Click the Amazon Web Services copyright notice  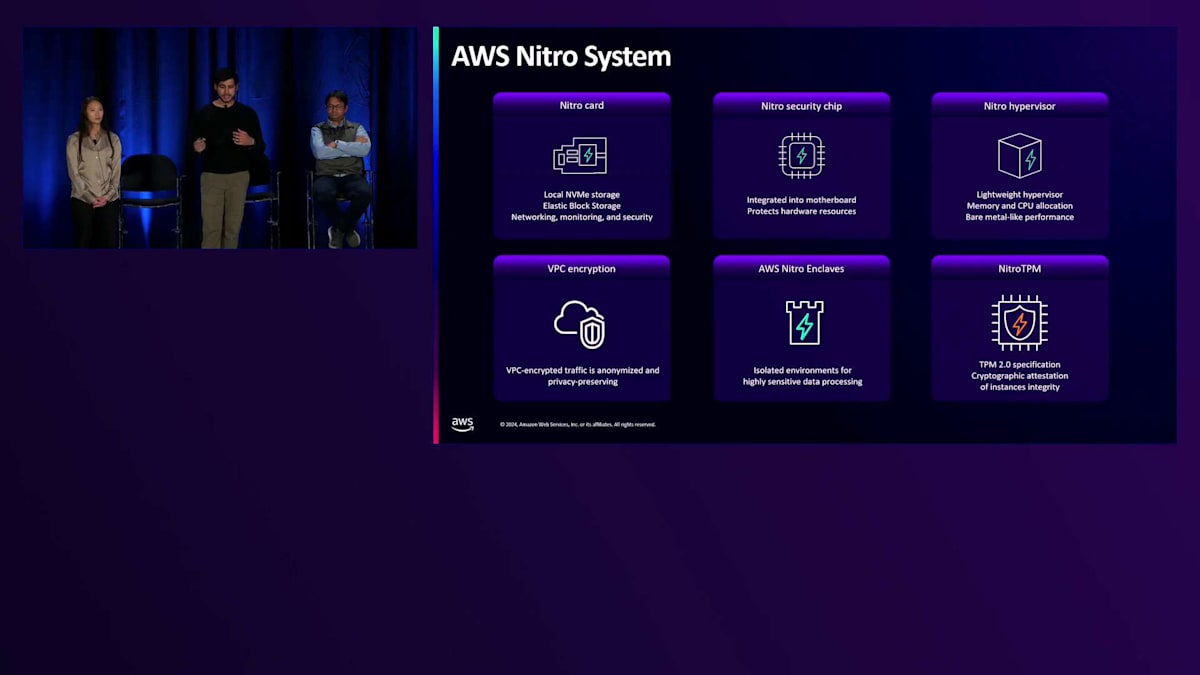578,424
